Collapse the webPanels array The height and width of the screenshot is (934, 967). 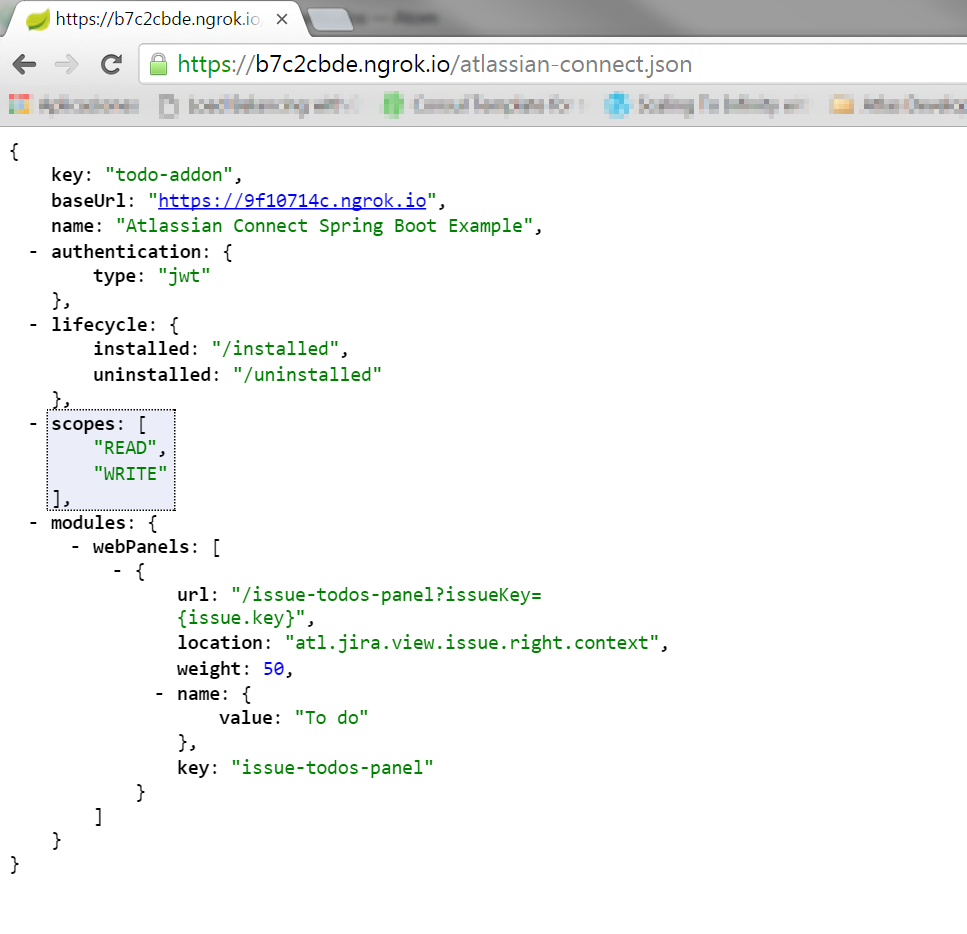click(x=75, y=546)
